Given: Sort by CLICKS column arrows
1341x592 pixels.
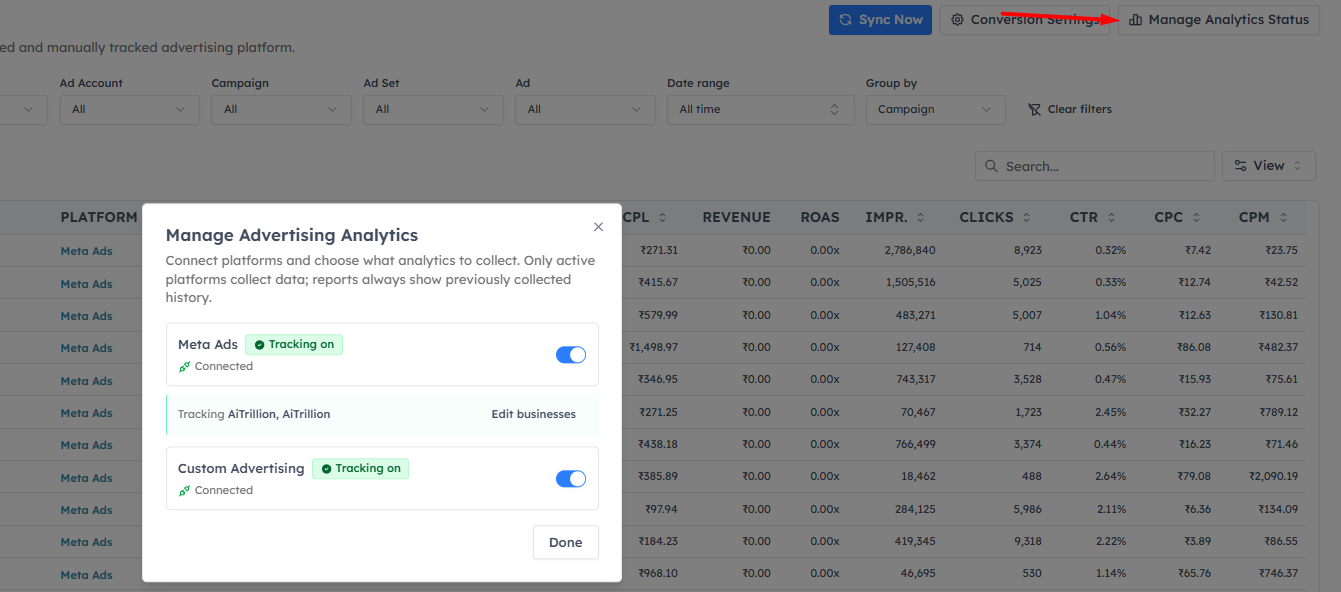Looking at the screenshot, I should click(1026, 217).
